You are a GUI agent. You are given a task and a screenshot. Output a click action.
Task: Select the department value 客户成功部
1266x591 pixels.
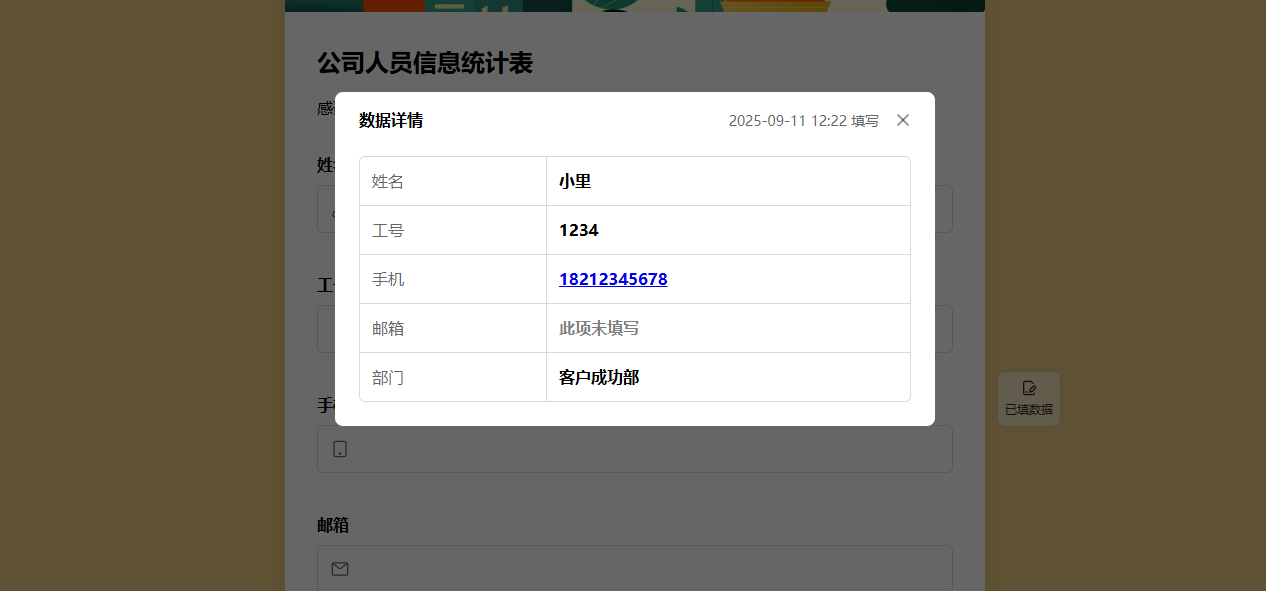click(598, 377)
